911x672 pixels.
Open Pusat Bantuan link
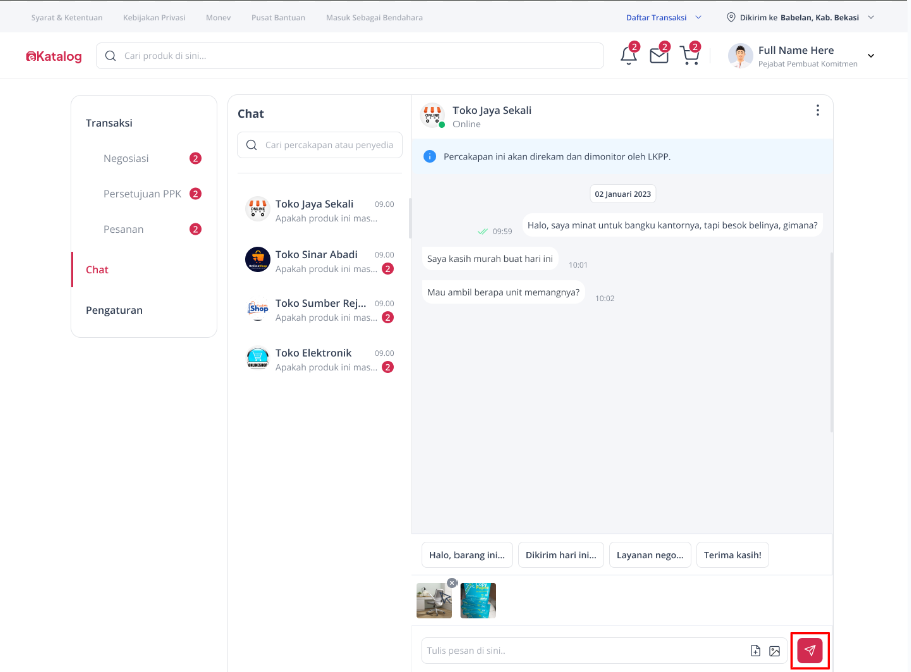[x=278, y=17]
